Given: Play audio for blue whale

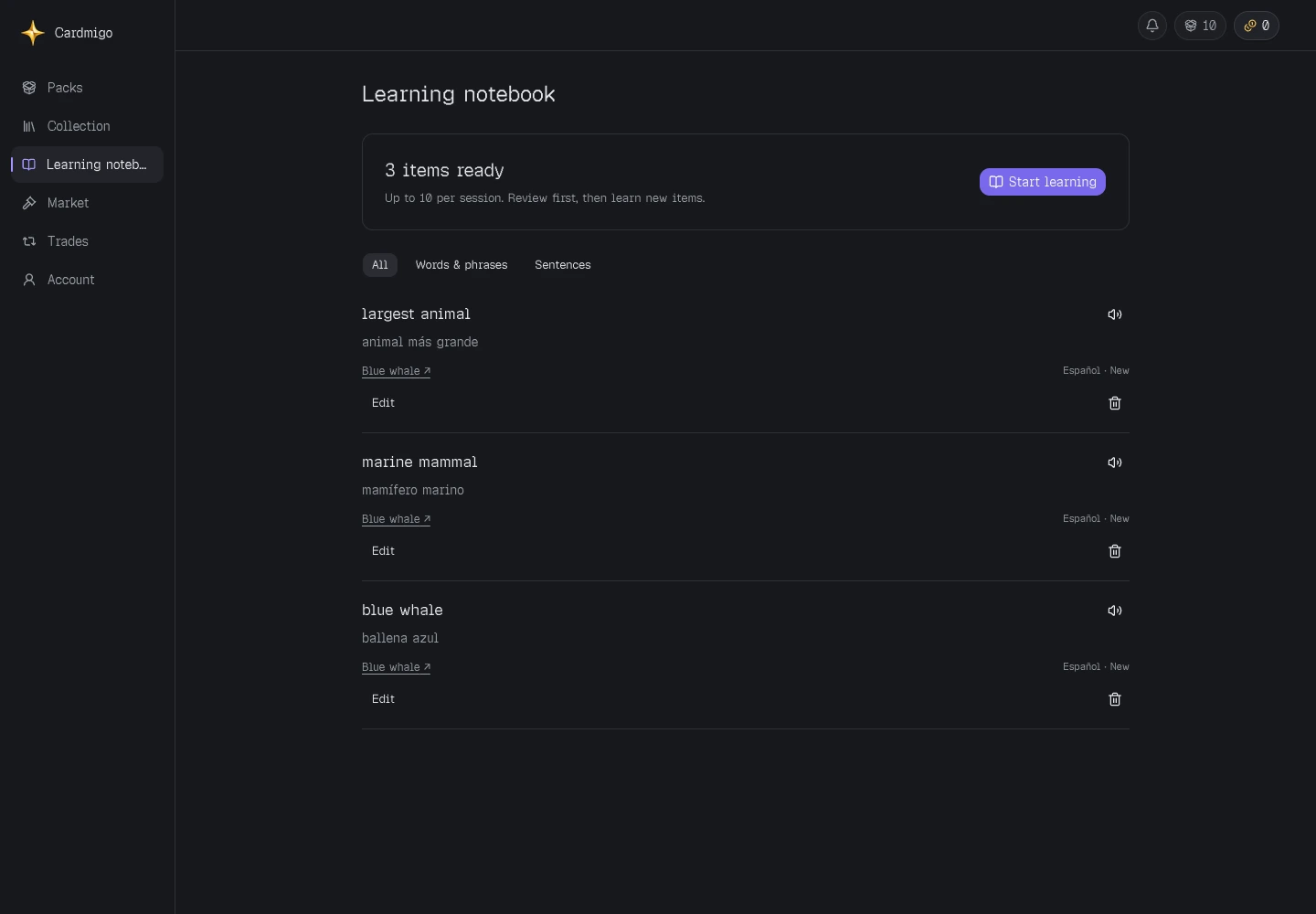Looking at the screenshot, I should click(1115, 611).
